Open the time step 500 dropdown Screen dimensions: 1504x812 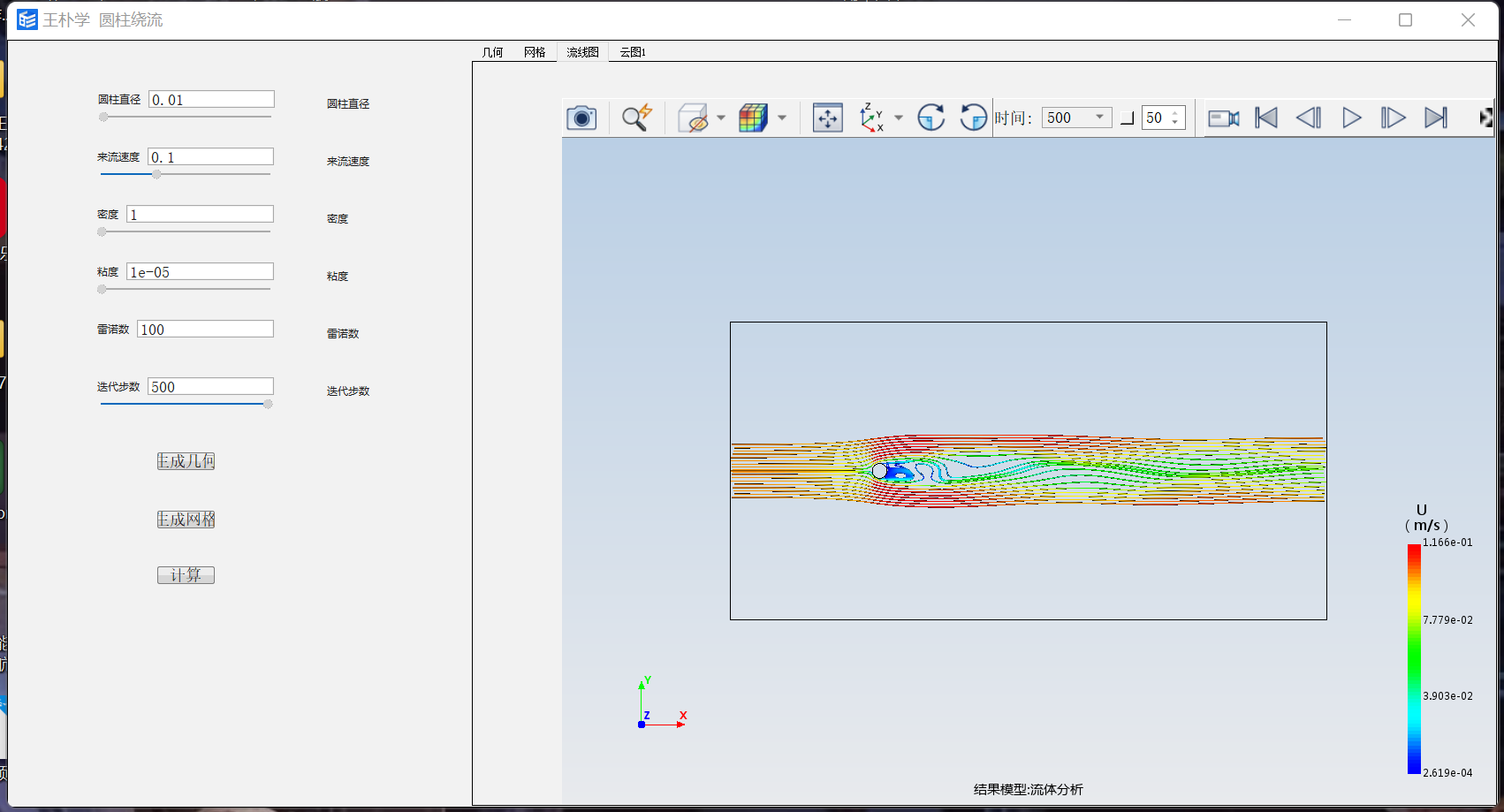tap(1076, 118)
